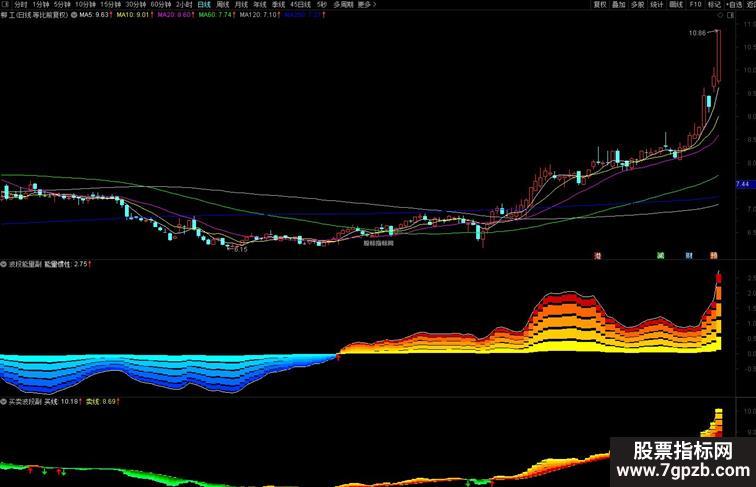Viewport: 756px width, 487px height.
Task: Select the 45日线 period tab
Action: (300, 4)
